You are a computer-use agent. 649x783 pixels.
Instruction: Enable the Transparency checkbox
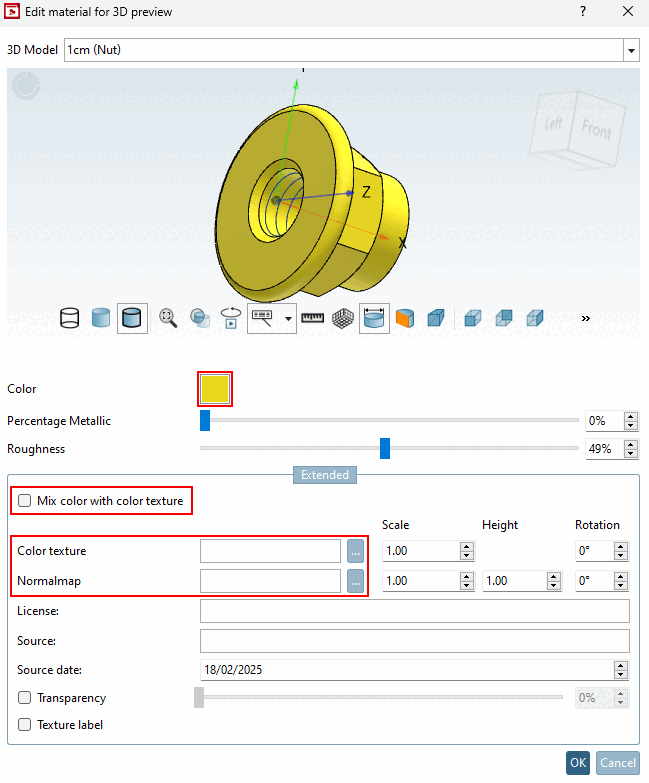[24, 697]
